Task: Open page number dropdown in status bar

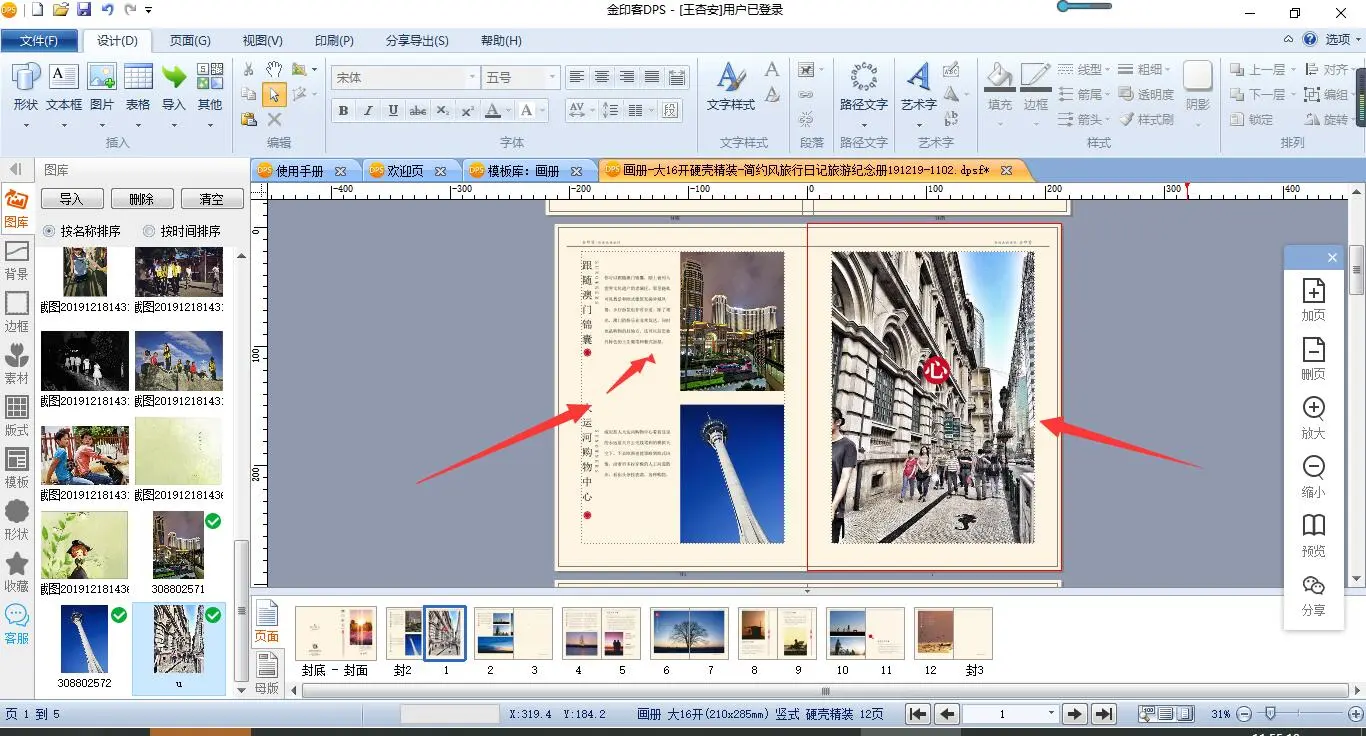Action: coord(1050,714)
